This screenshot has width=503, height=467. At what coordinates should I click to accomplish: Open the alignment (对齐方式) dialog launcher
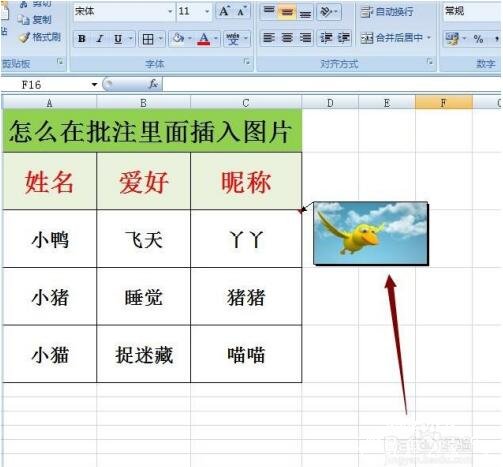pyautogui.click(x=430, y=61)
